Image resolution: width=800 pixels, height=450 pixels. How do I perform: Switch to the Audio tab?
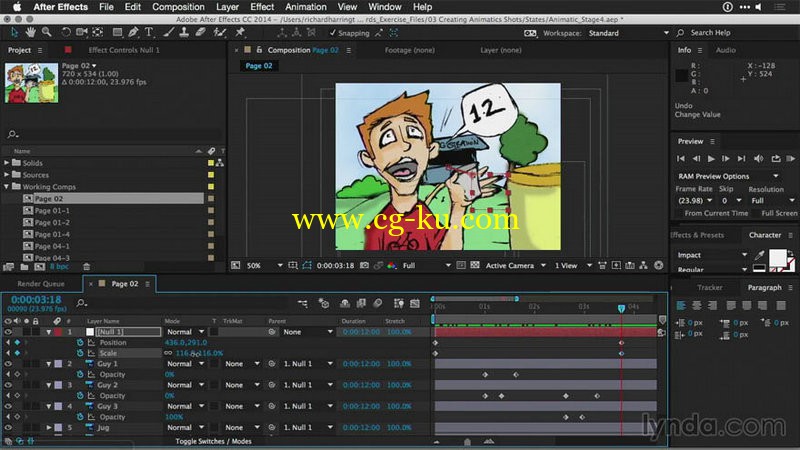coord(726,50)
